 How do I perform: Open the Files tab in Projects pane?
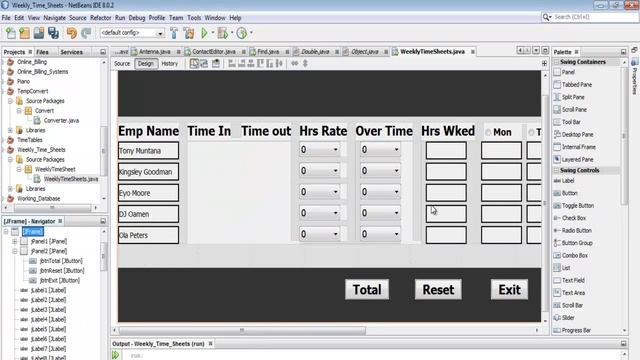(42, 52)
